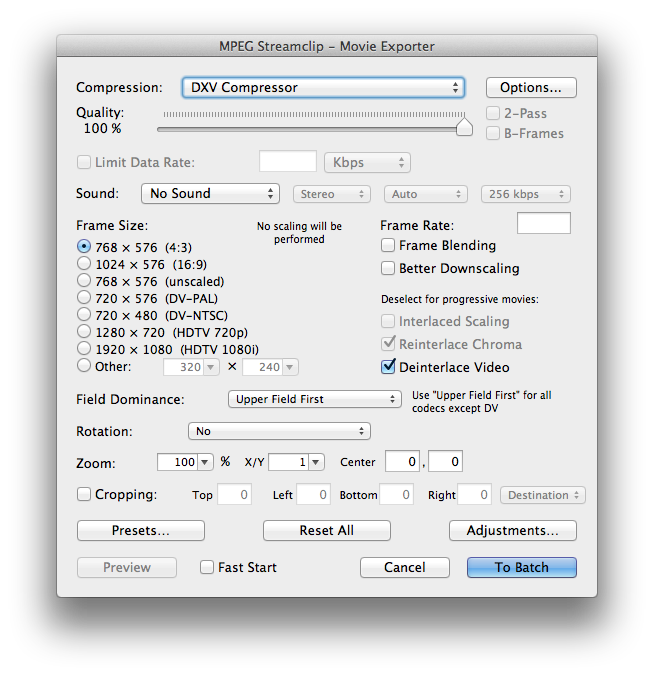Select 768 × 576 (unscaled) frame size
Screen dimensions: 654x676
point(84,281)
